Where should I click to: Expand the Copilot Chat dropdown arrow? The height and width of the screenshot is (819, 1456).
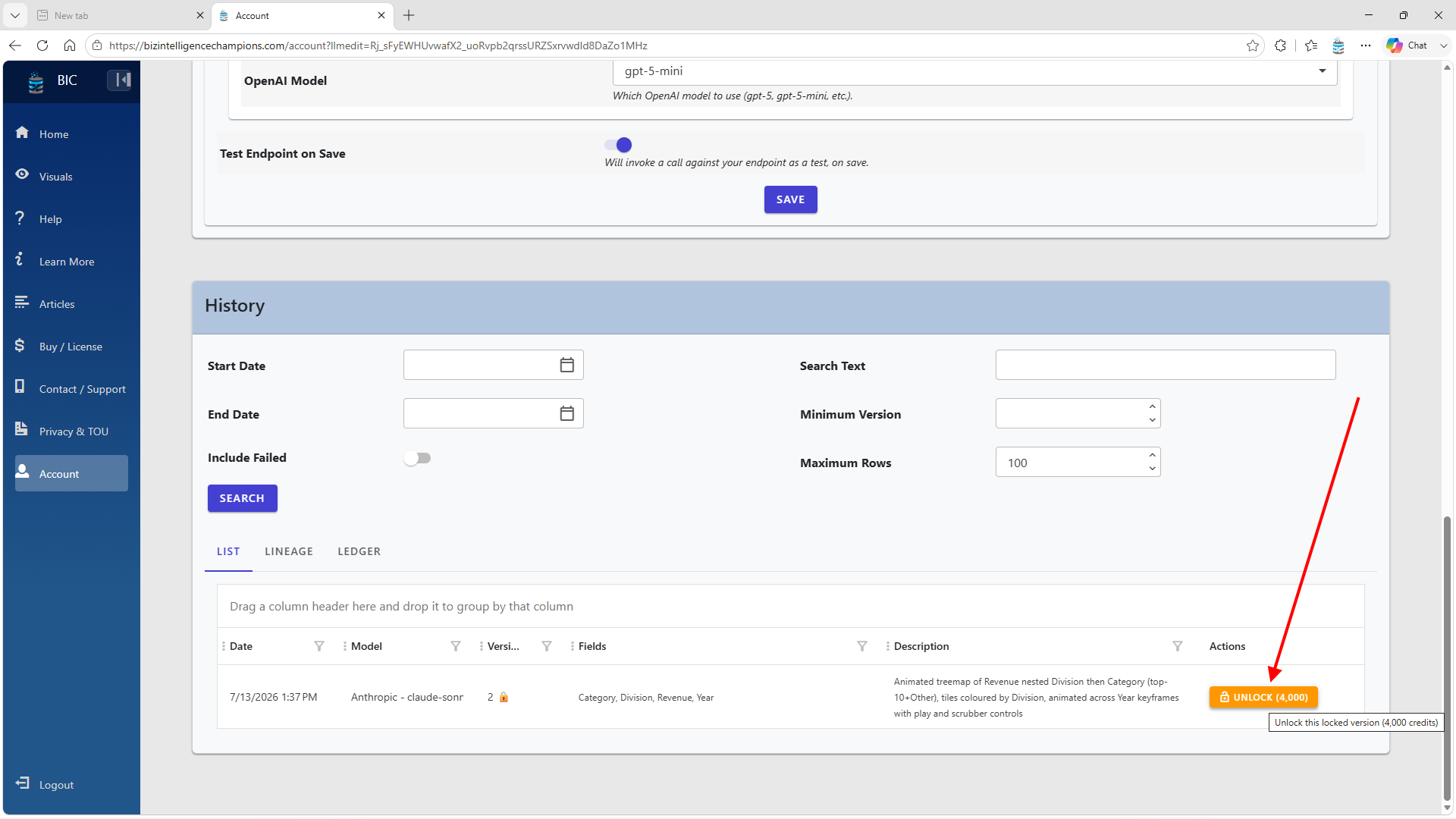point(1444,45)
